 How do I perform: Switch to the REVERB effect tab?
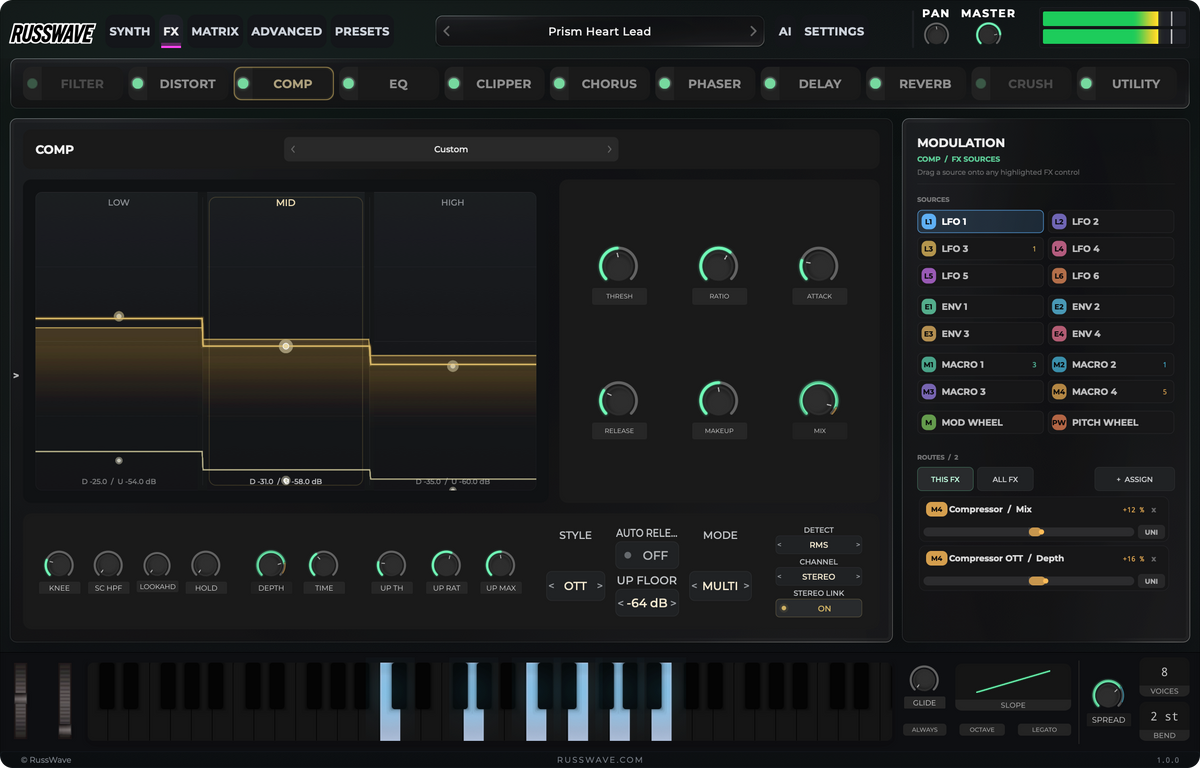(x=924, y=84)
